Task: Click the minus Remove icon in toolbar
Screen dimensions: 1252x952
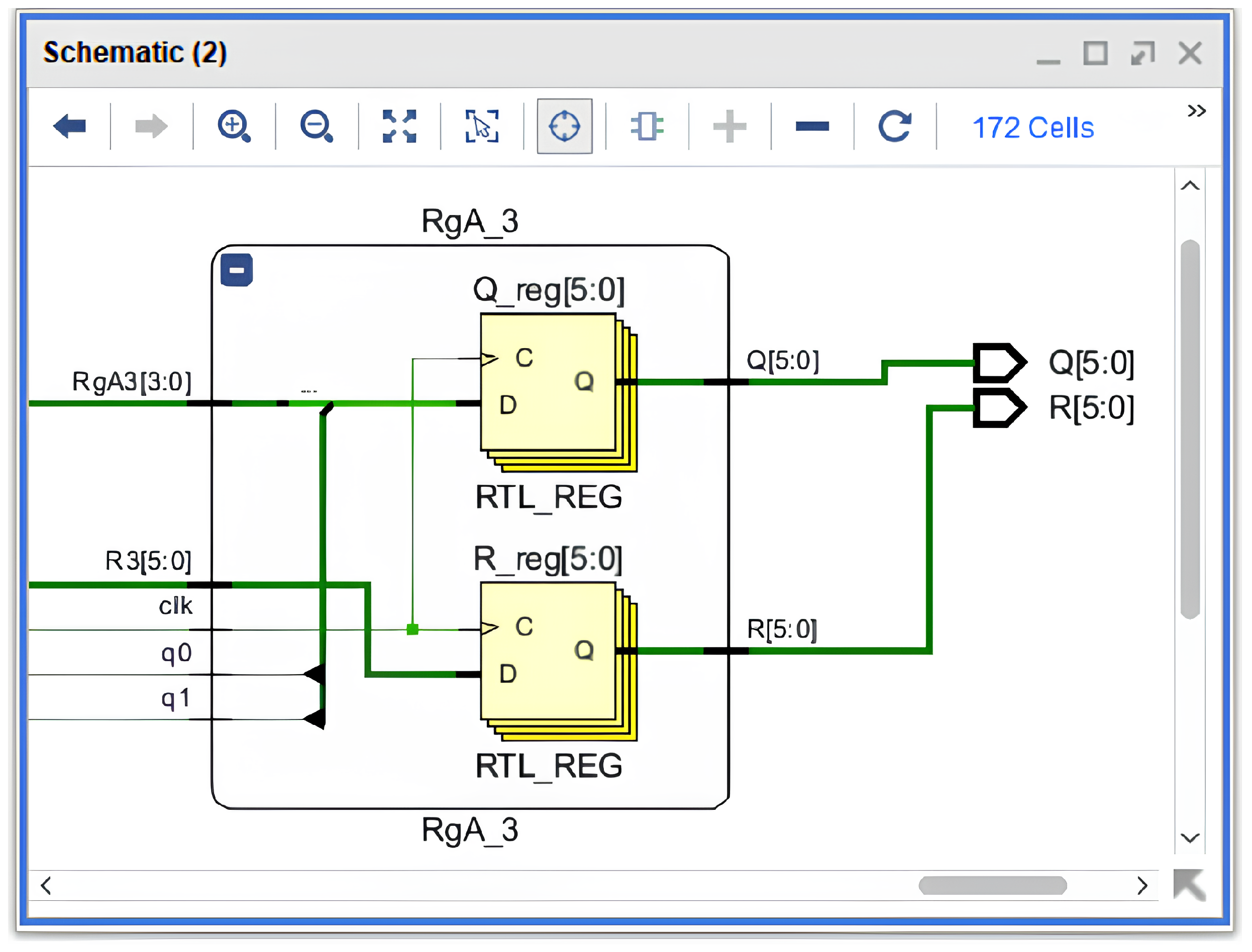Action: click(x=811, y=126)
